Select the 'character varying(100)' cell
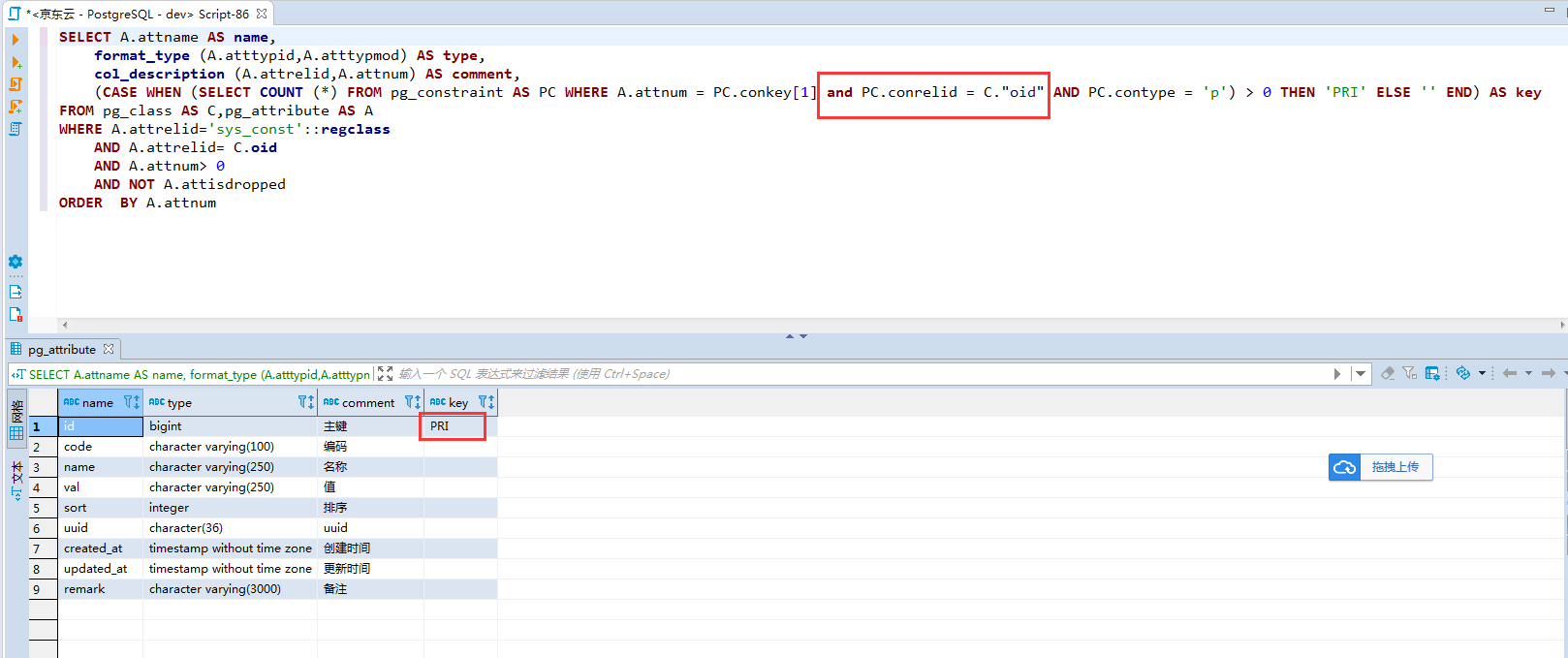Screen dimensions: 1568x658 (x=231, y=447)
